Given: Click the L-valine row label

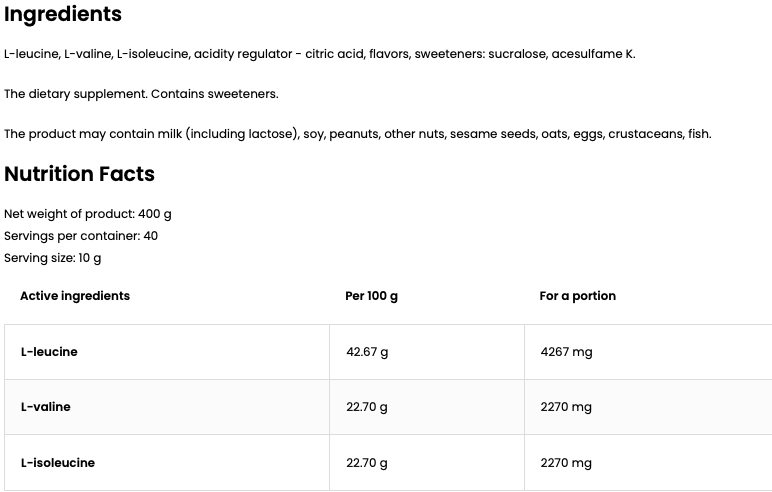Looking at the screenshot, I should 45,407.
